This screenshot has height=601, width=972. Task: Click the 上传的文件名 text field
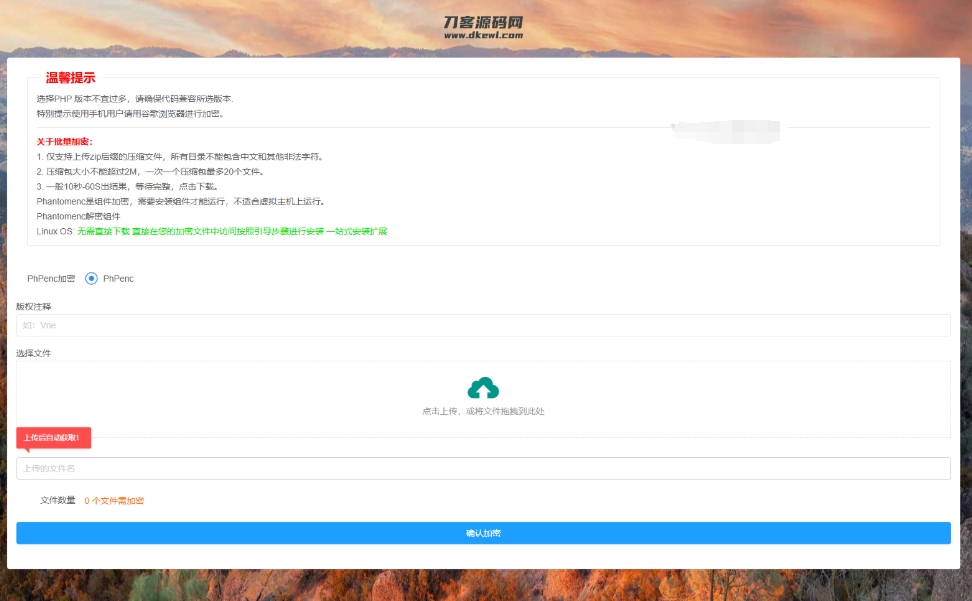pos(483,468)
